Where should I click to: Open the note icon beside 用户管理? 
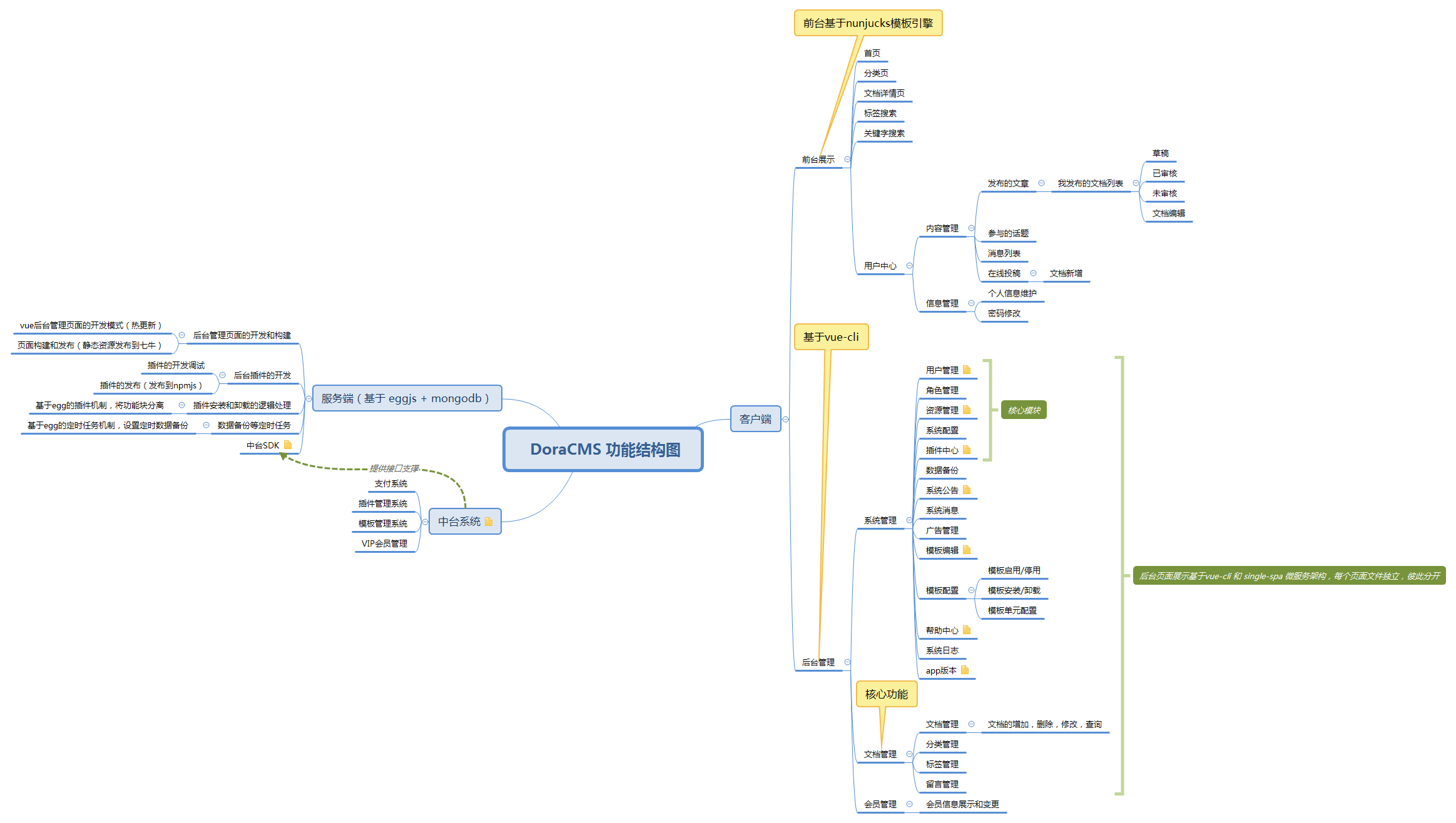tap(967, 370)
